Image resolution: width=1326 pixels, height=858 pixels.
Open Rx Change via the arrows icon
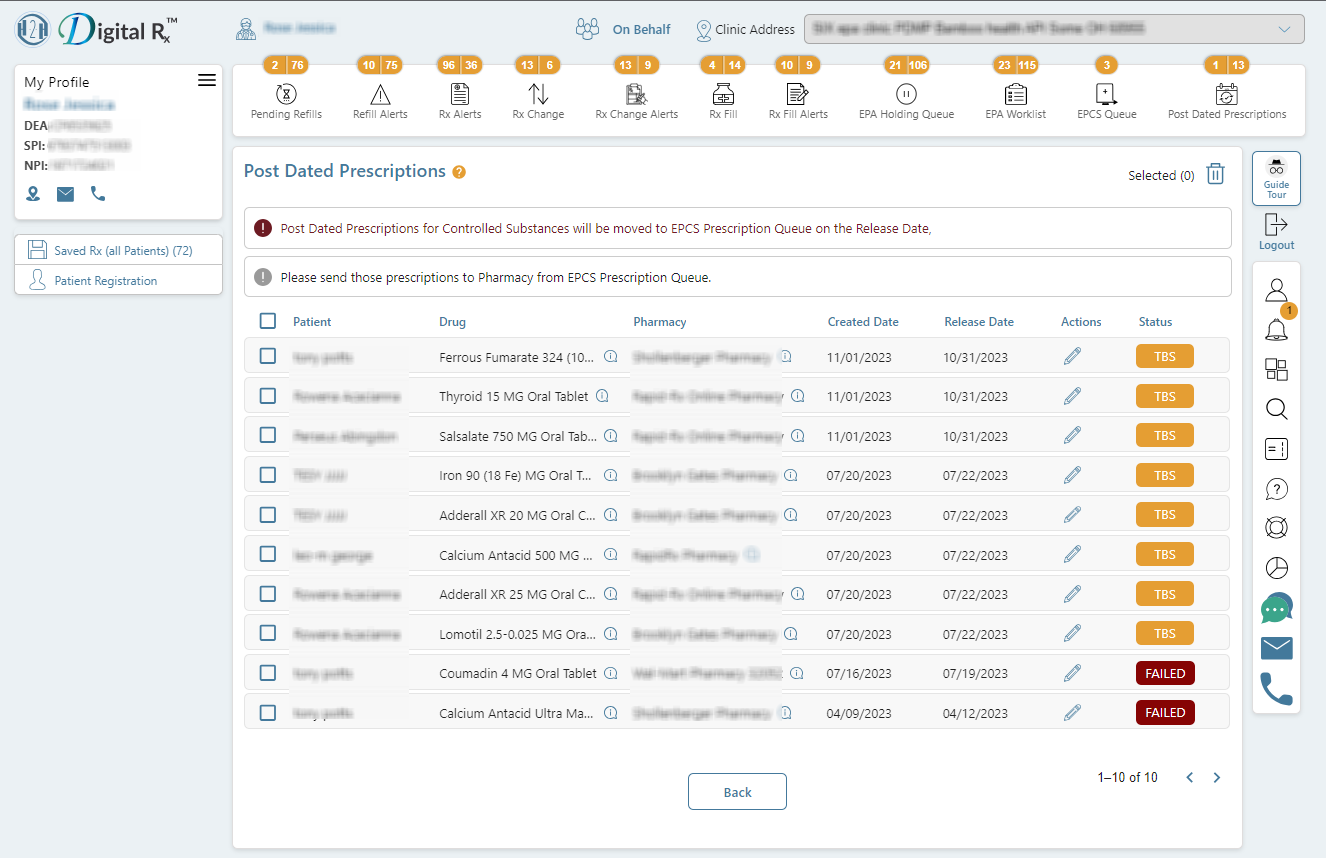(x=537, y=93)
